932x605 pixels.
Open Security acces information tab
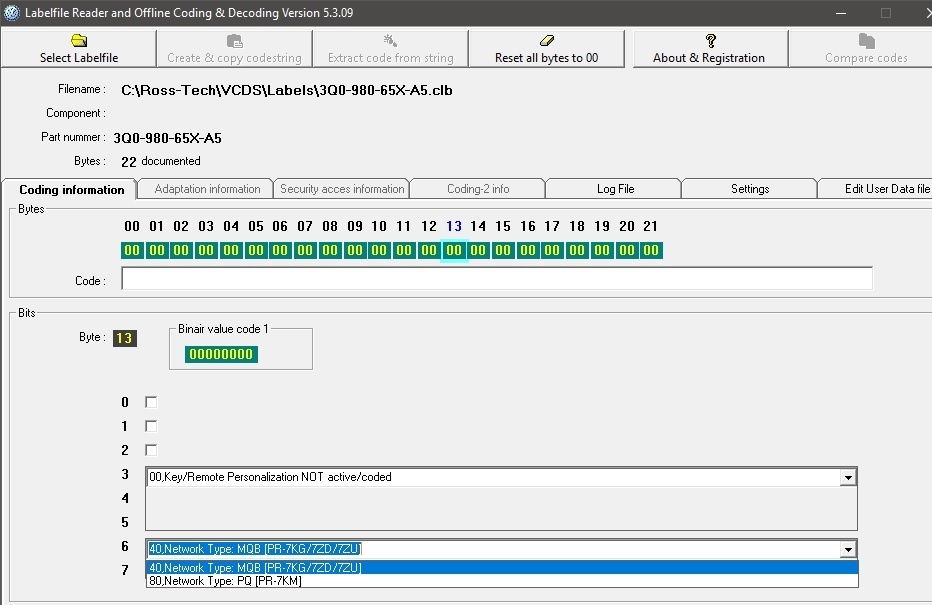(x=342, y=189)
